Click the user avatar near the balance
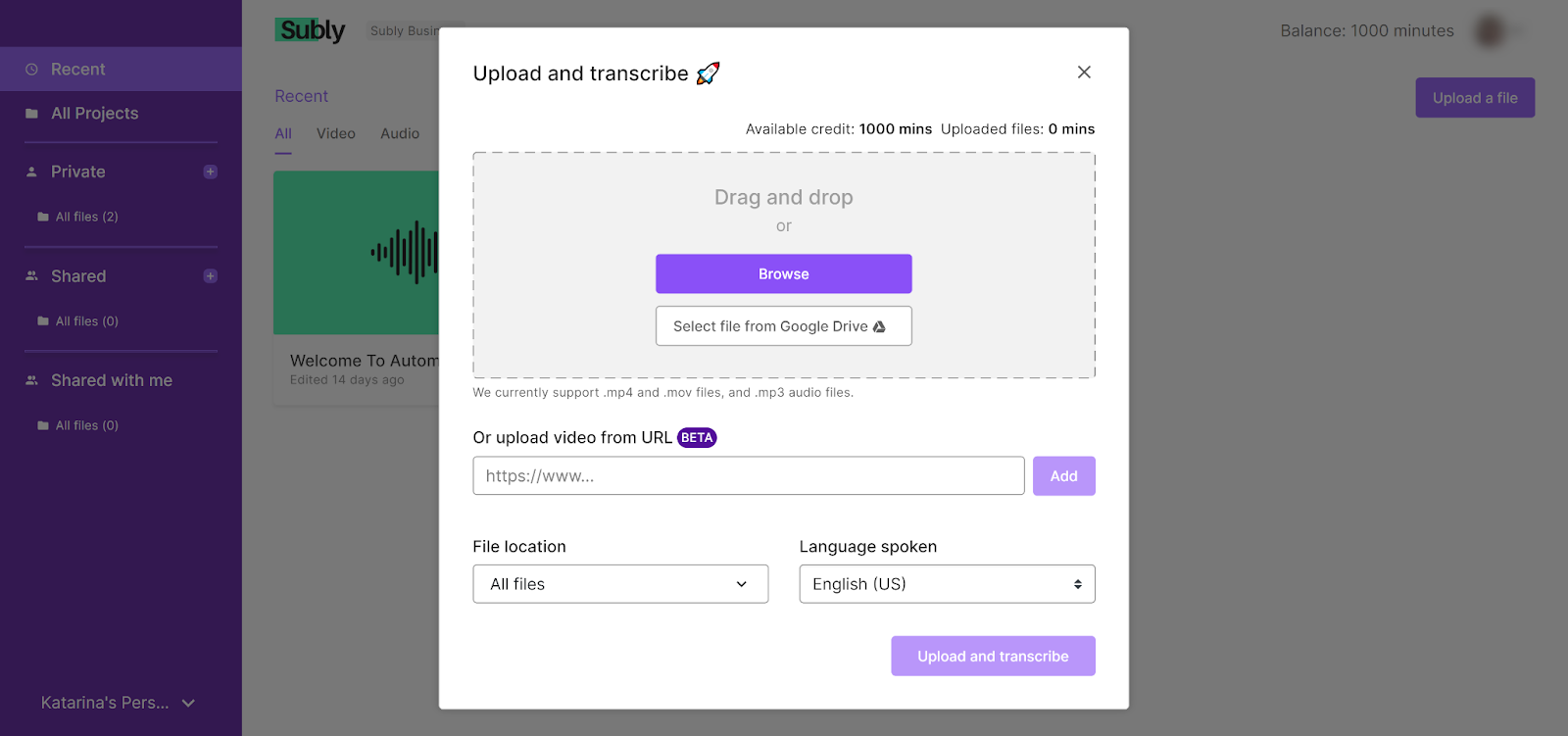This screenshot has height=736, width=1568. 1490,30
